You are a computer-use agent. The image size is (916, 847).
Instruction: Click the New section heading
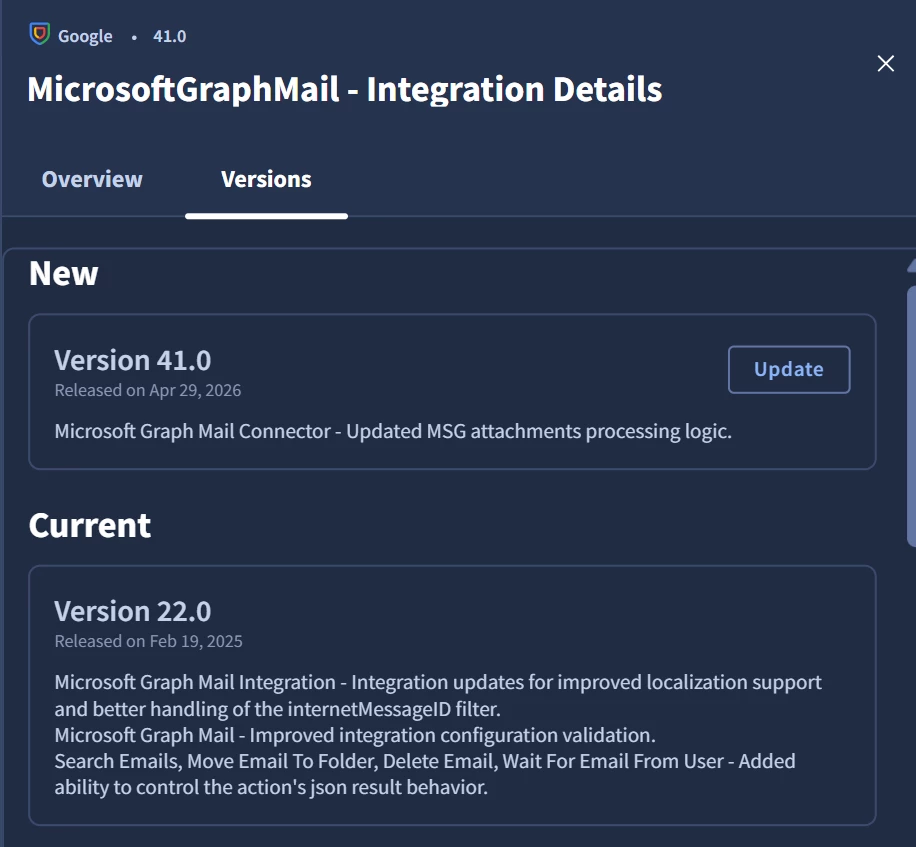click(64, 273)
